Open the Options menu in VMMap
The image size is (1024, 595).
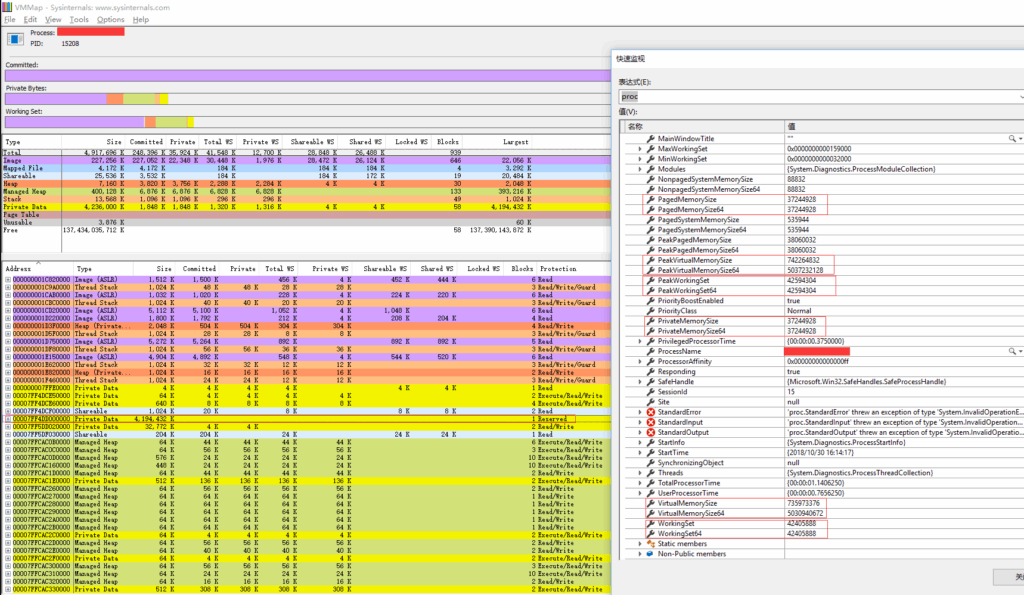click(x=110, y=20)
